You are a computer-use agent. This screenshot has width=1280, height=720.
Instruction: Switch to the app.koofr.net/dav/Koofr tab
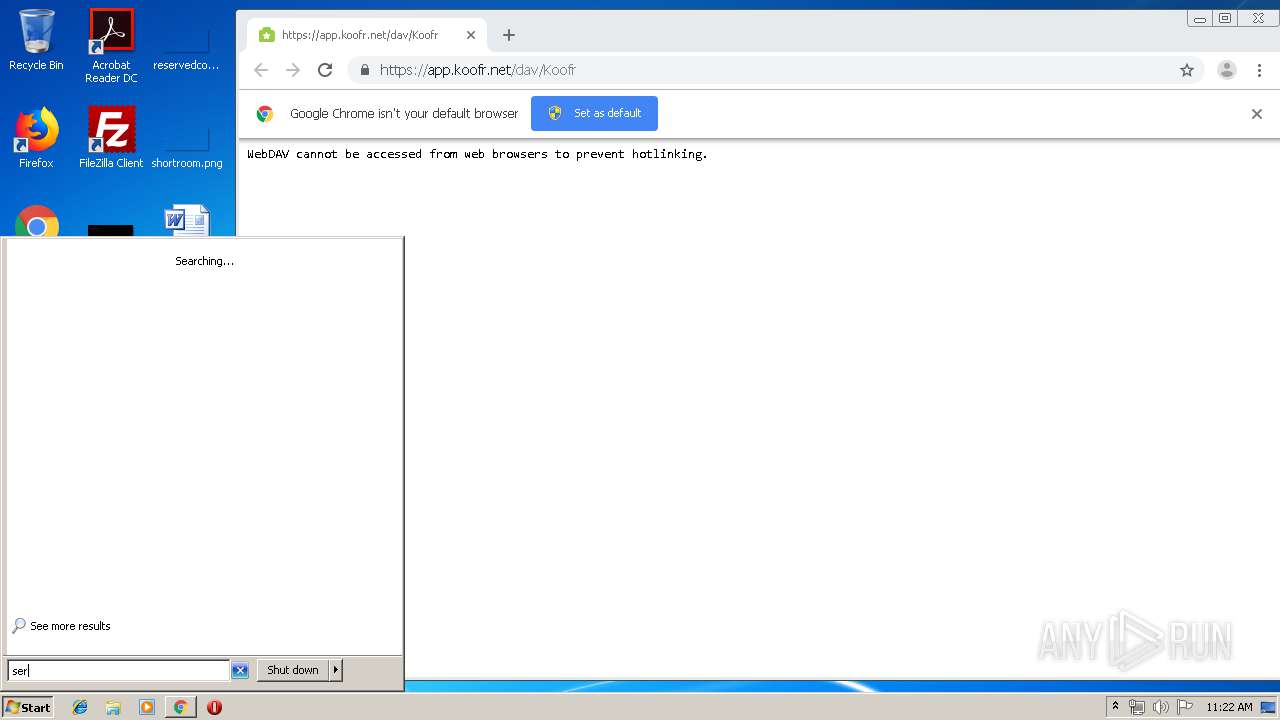tap(366, 35)
